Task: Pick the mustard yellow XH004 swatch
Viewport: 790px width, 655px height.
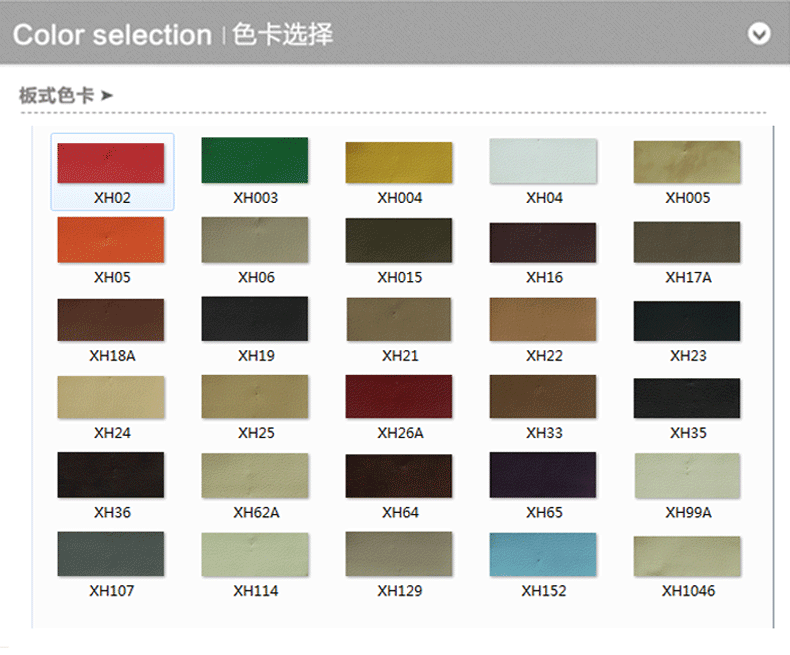Action: click(x=399, y=162)
